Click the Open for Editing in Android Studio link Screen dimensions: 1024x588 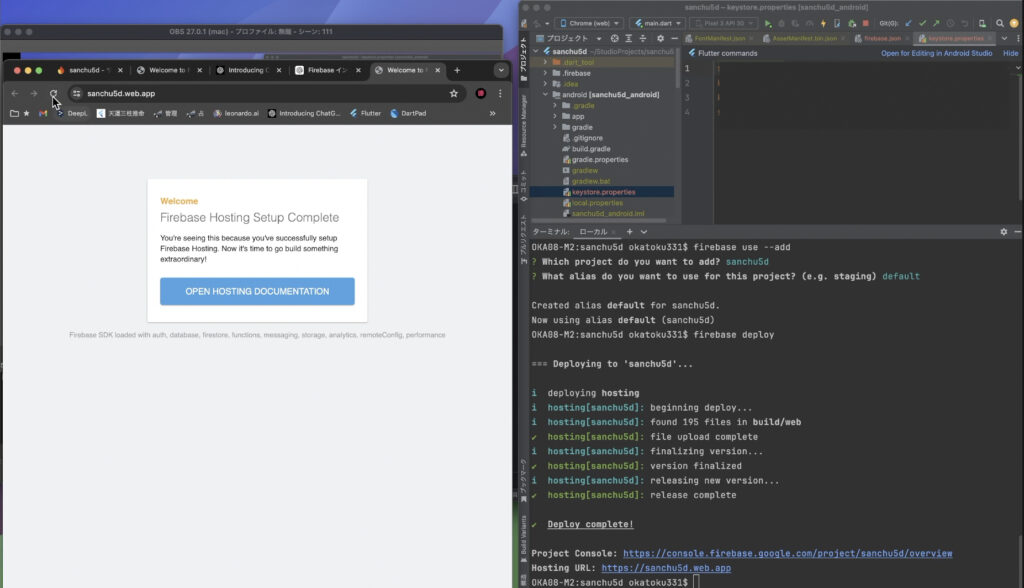[x=936, y=53]
